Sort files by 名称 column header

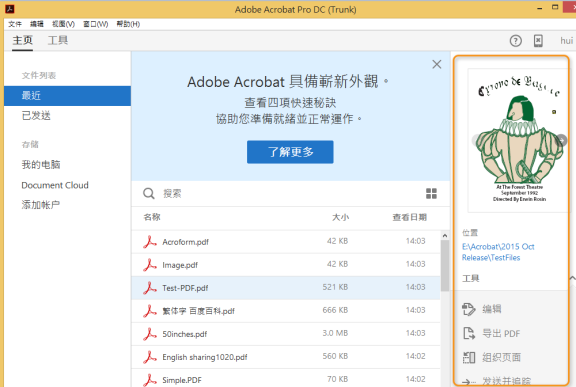[152, 217]
